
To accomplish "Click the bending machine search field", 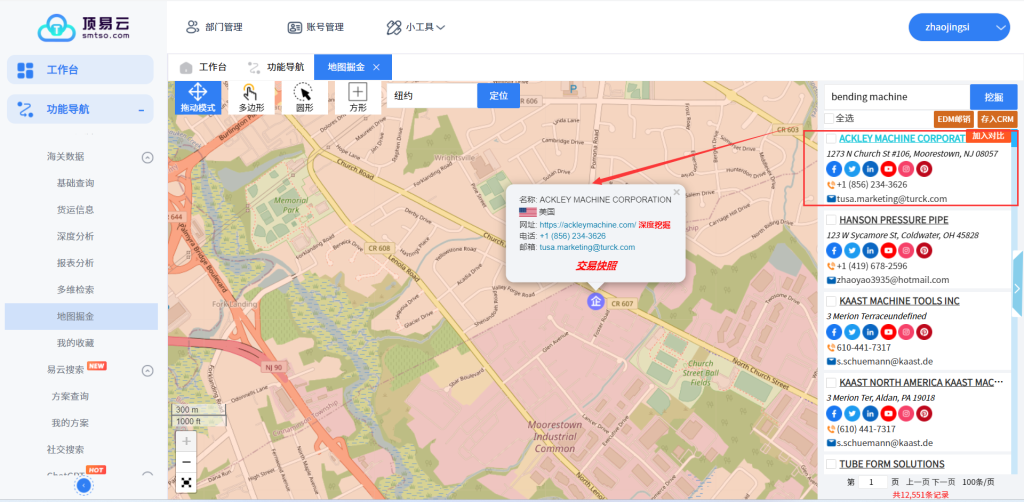I will 895,97.
